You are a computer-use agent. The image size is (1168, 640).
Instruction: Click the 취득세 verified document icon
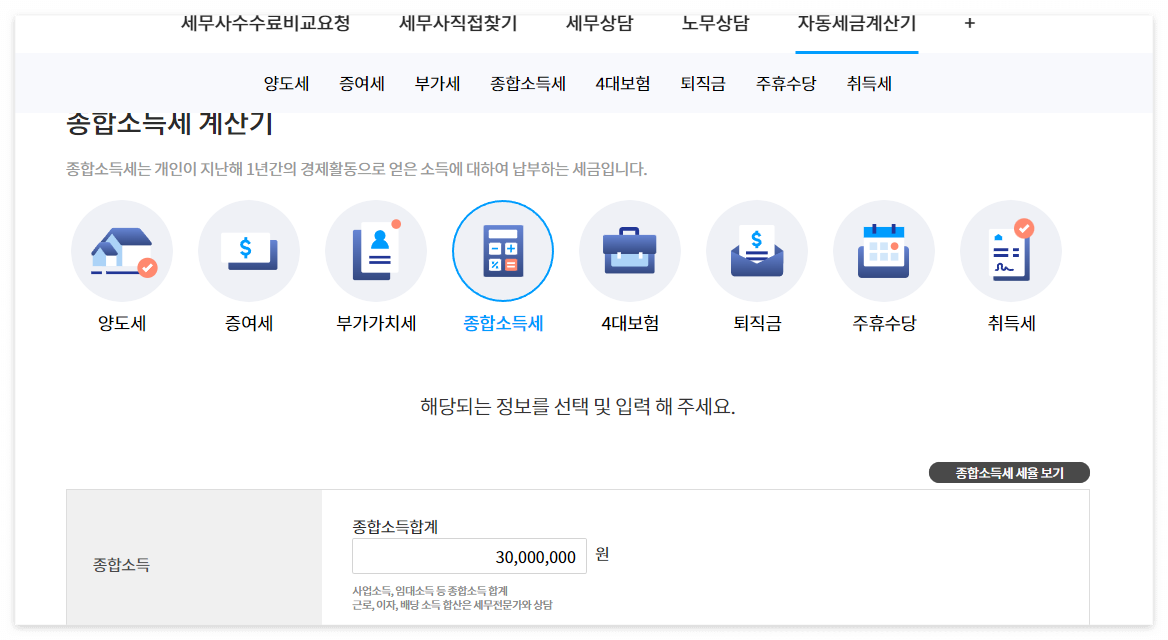coord(1011,251)
